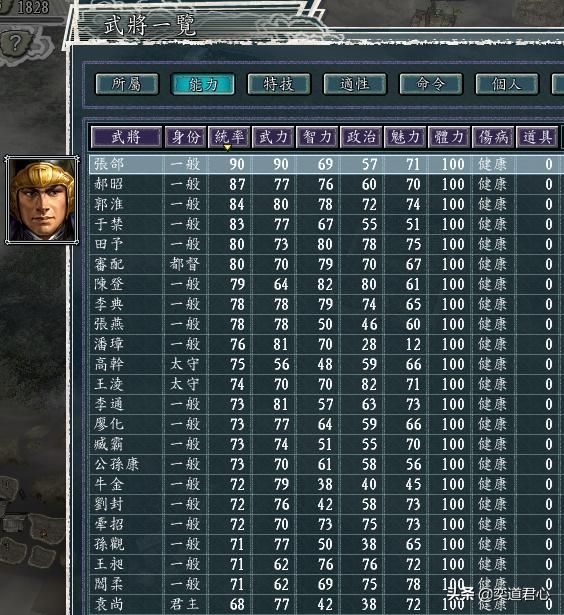Open the 特技 tab
The image size is (564, 615).
[279, 84]
